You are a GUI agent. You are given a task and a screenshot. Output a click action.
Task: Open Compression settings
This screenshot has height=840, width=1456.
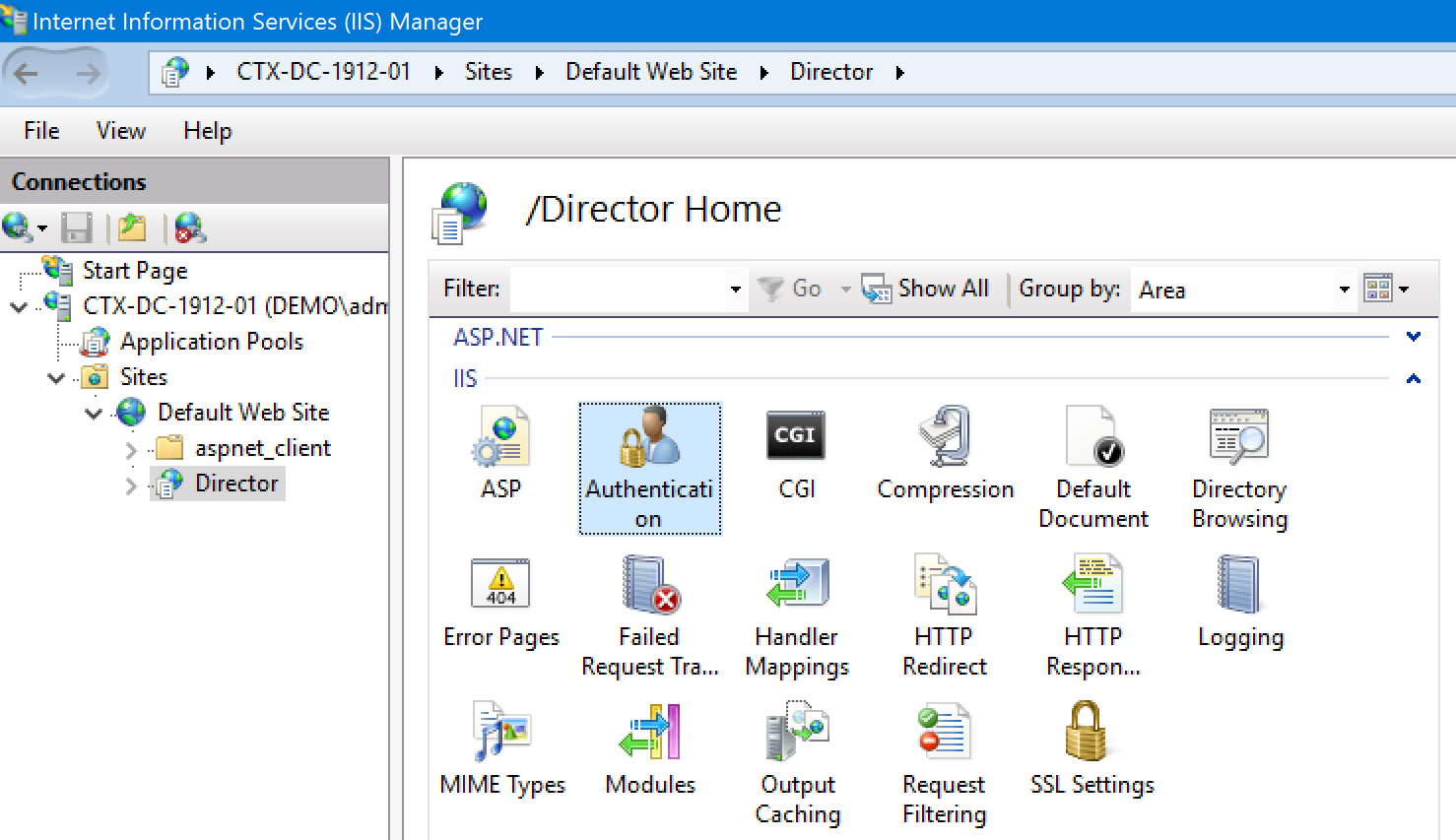point(944,453)
